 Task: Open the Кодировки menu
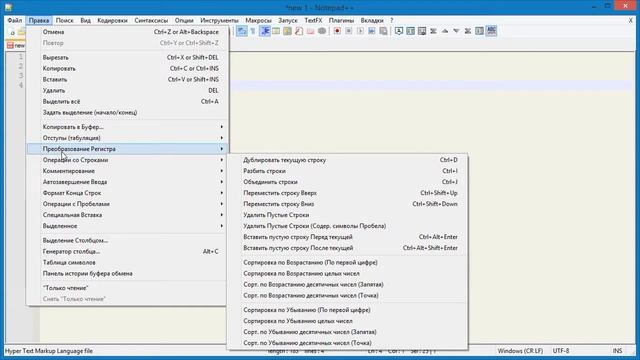point(112,20)
